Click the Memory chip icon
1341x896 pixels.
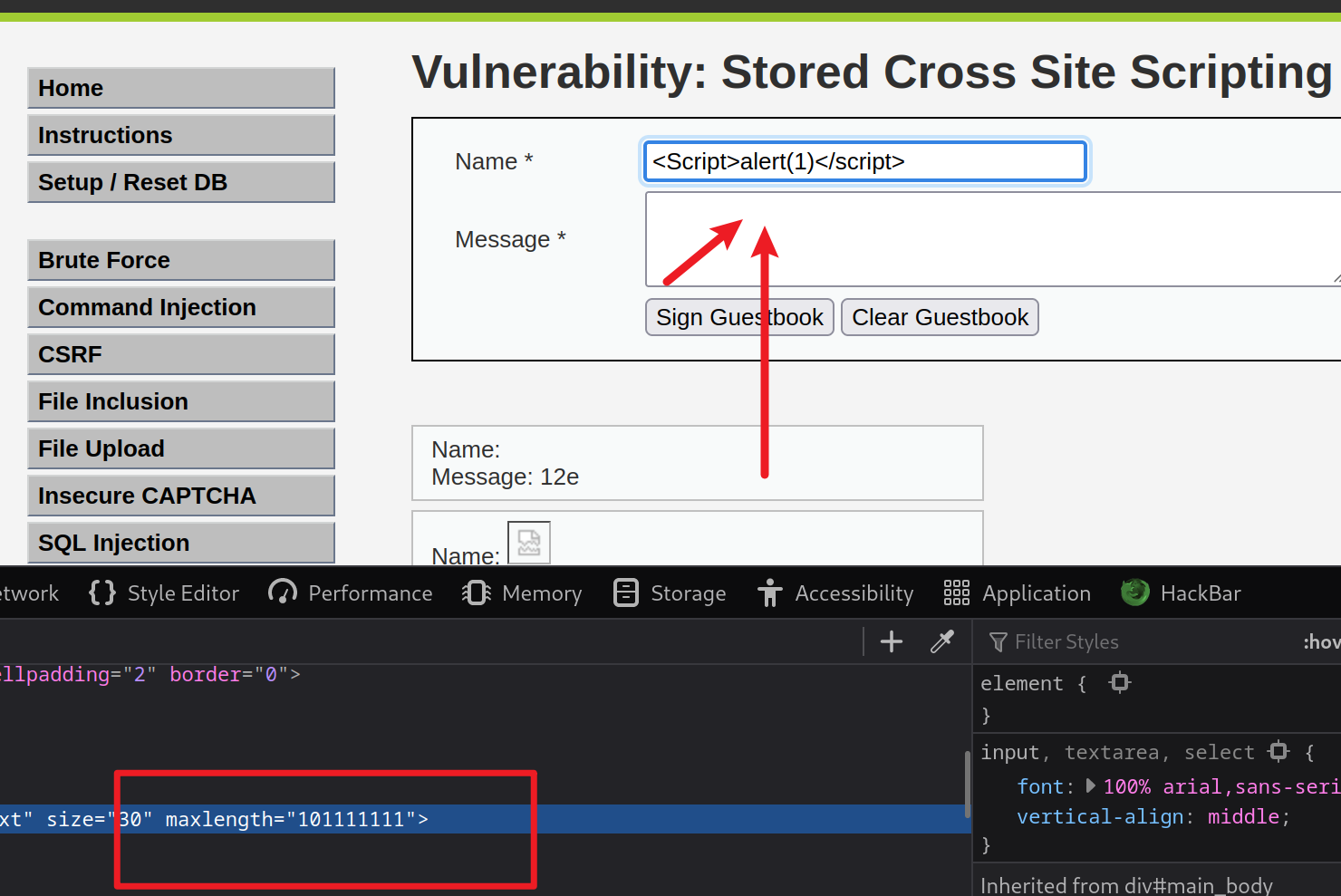click(477, 593)
